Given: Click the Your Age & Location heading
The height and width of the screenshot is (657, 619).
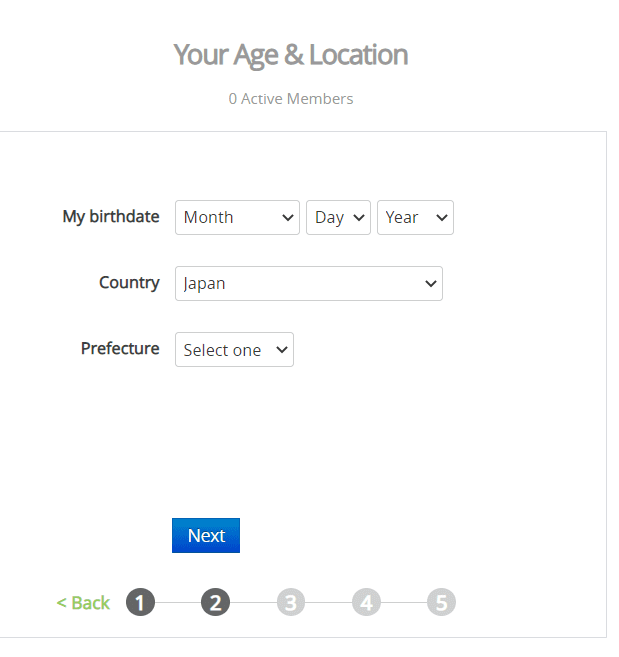Looking at the screenshot, I should 291,55.
